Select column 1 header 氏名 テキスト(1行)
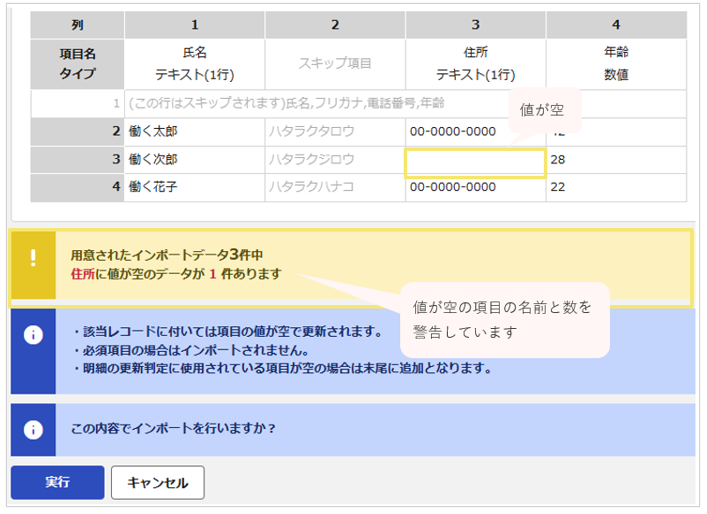This screenshot has width=707, height=514. [x=194, y=64]
